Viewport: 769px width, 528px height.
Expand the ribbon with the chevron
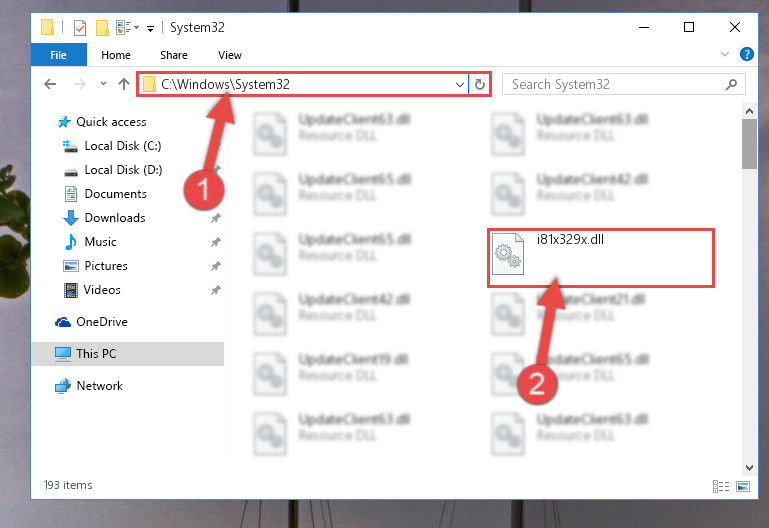click(725, 54)
